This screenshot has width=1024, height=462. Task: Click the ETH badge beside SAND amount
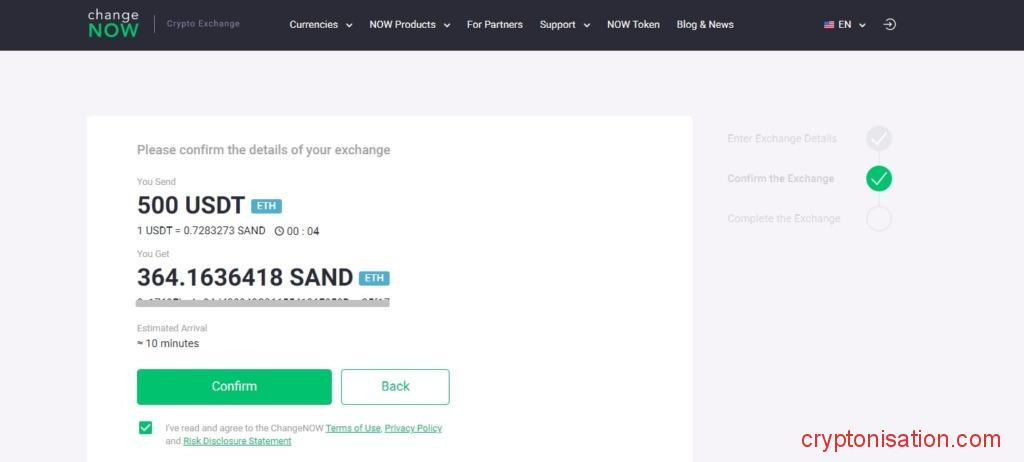374,278
